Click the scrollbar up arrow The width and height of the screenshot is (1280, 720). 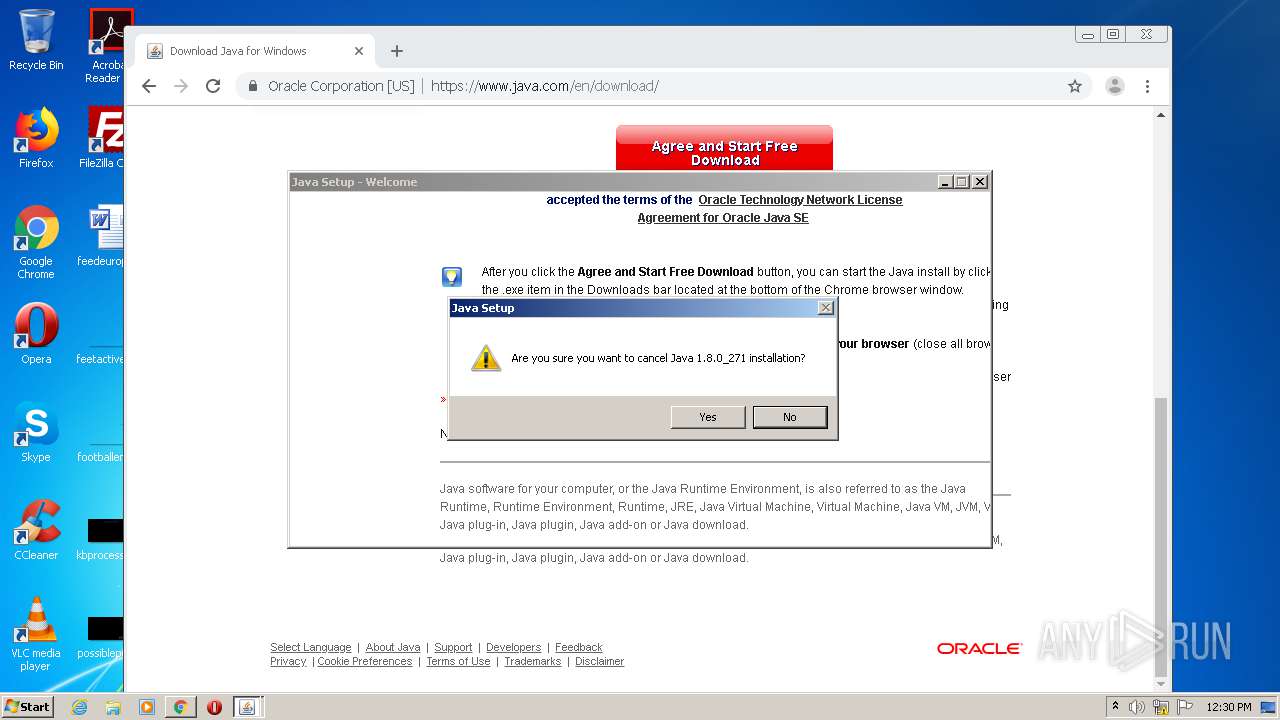[x=1161, y=115]
